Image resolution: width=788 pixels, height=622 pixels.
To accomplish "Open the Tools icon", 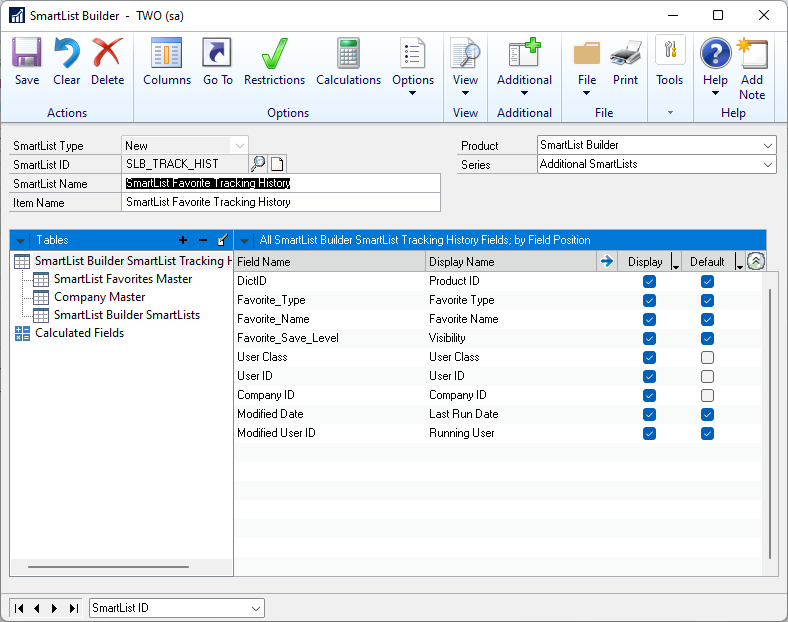I will 670,50.
